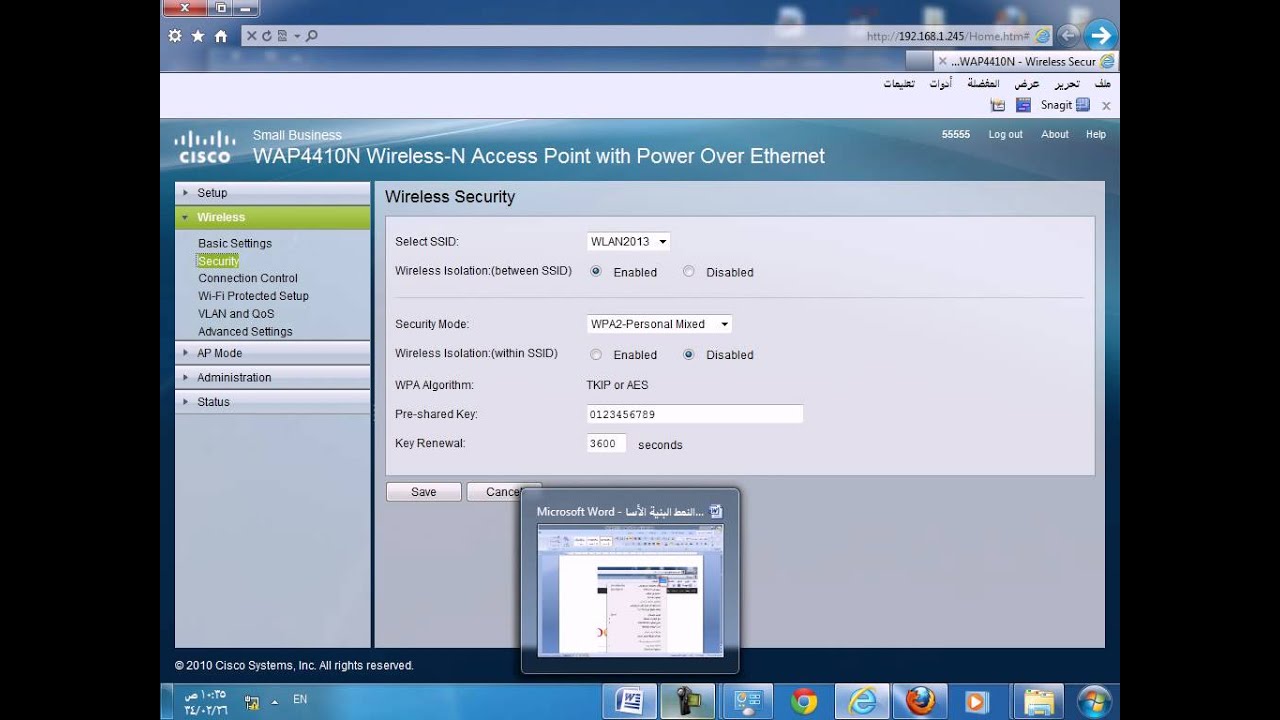
Task: Open Wi-Fi Protected Setup page
Action: coord(253,296)
